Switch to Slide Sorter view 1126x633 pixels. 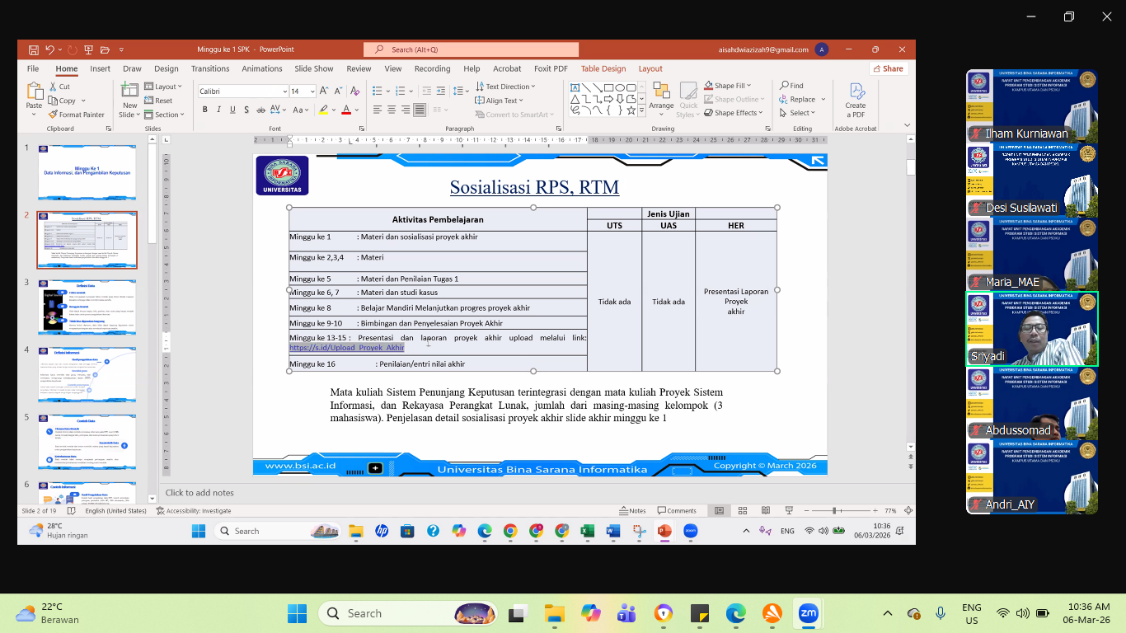(x=742, y=510)
